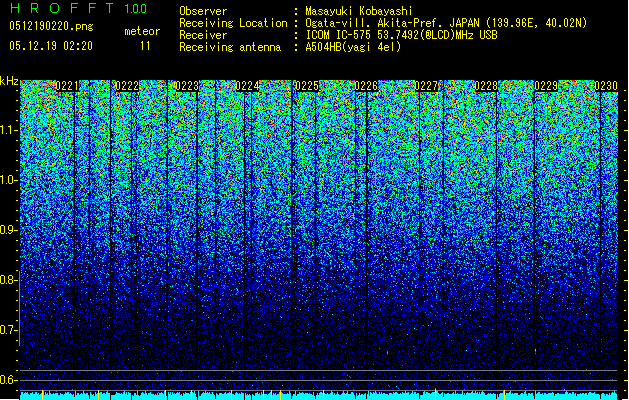Click the Receiving antenna label

(230, 47)
